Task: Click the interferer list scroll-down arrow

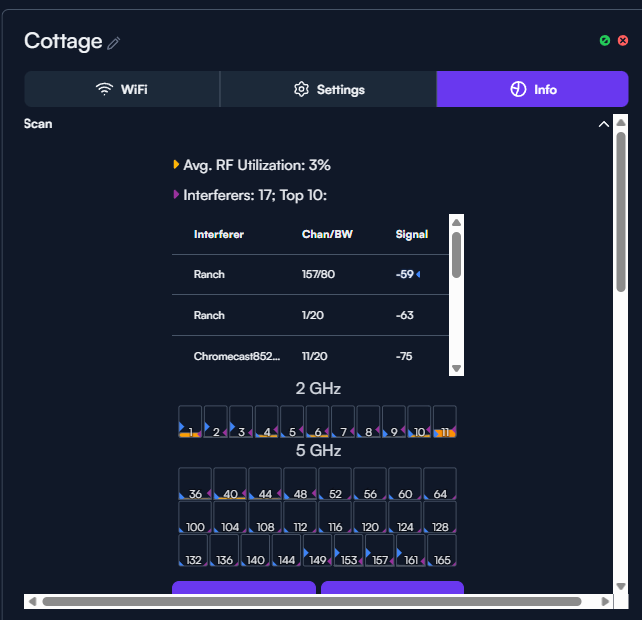Action: tap(456, 368)
